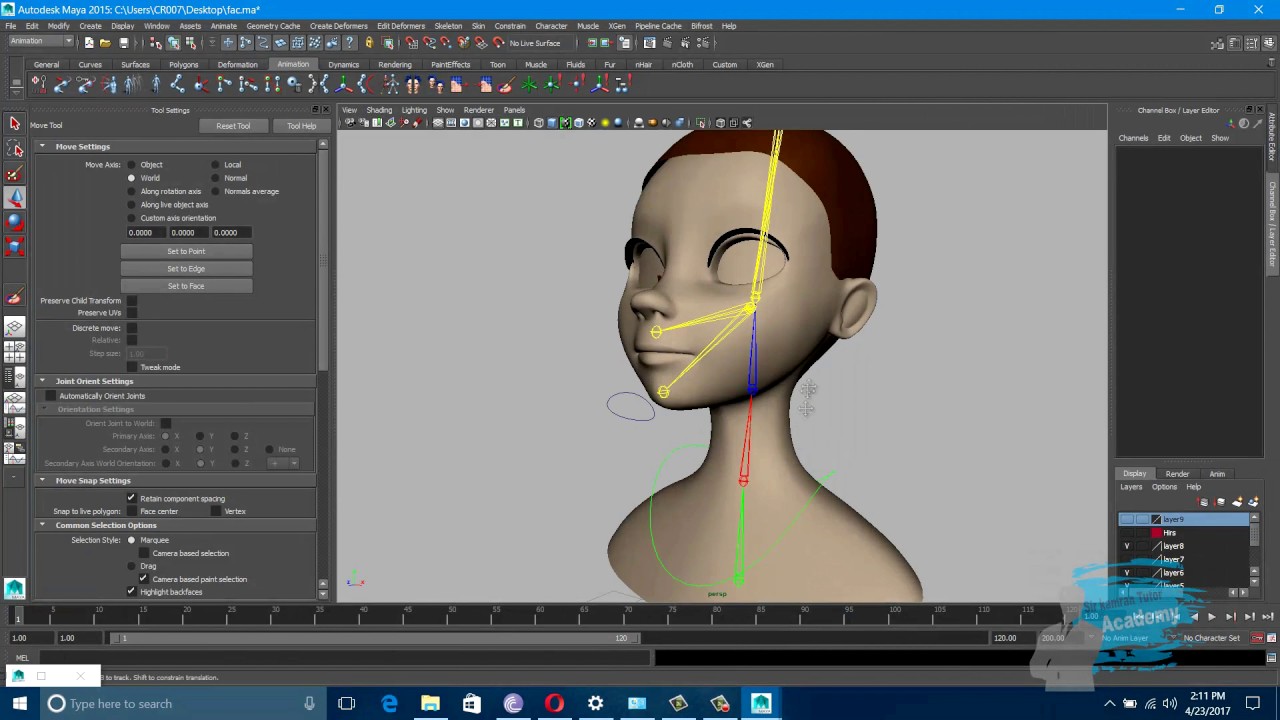Screen dimensions: 1280x720
Task: Click the play forwards button
Action: 1211,617
